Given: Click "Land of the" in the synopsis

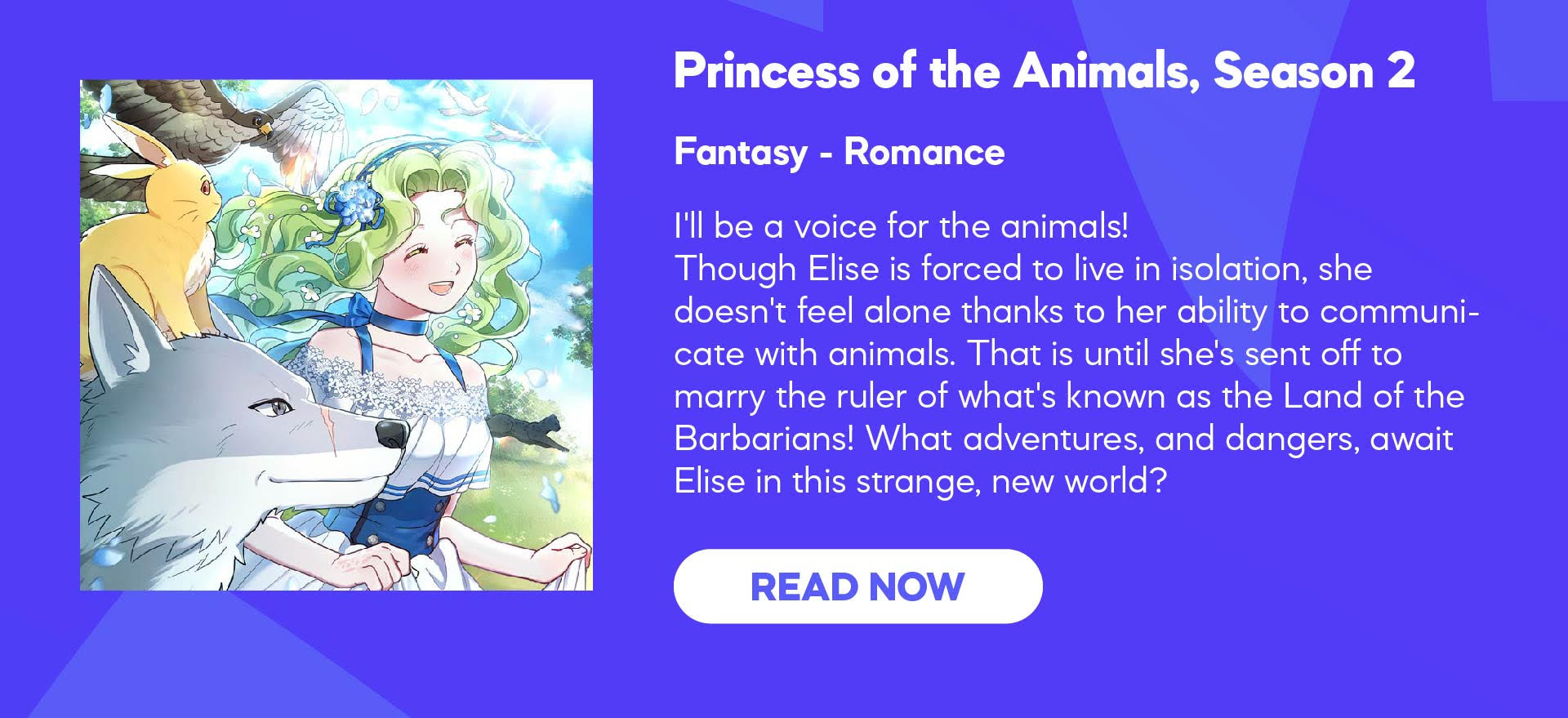Looking at the screenshot, I should 1374,396.
